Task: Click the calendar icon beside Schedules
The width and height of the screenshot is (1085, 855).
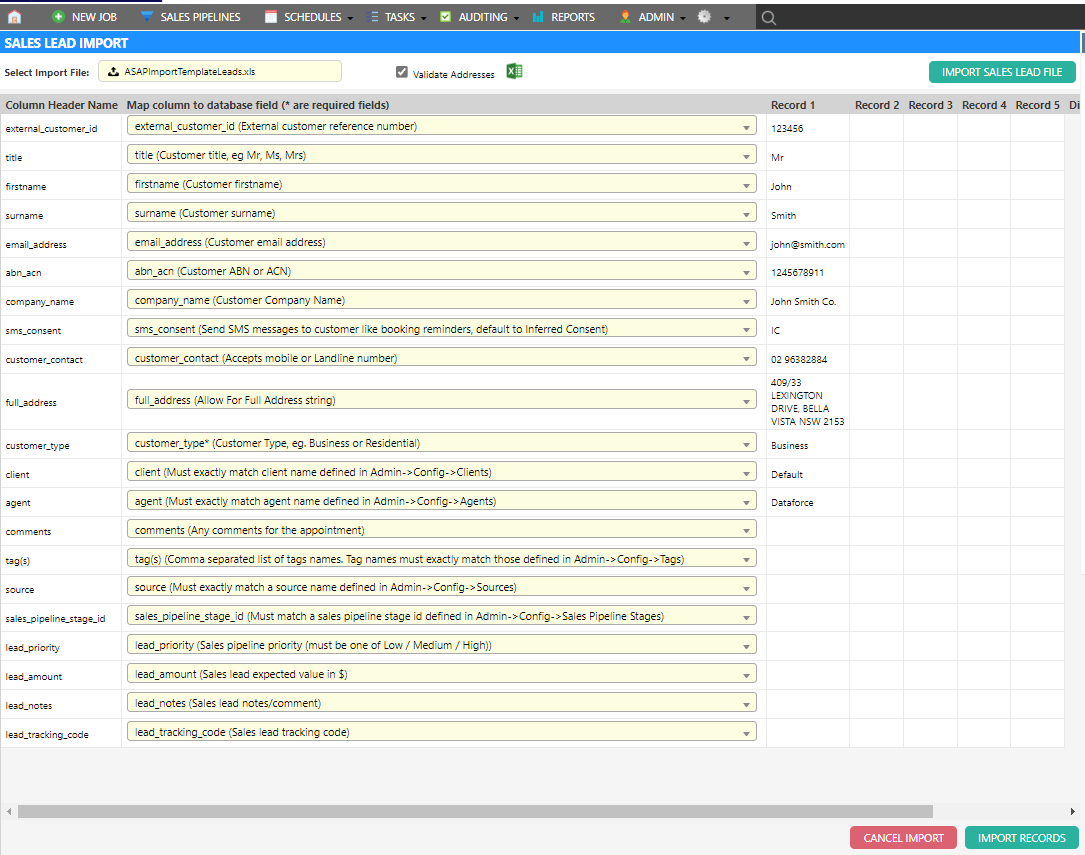Action: click(271, 17)
